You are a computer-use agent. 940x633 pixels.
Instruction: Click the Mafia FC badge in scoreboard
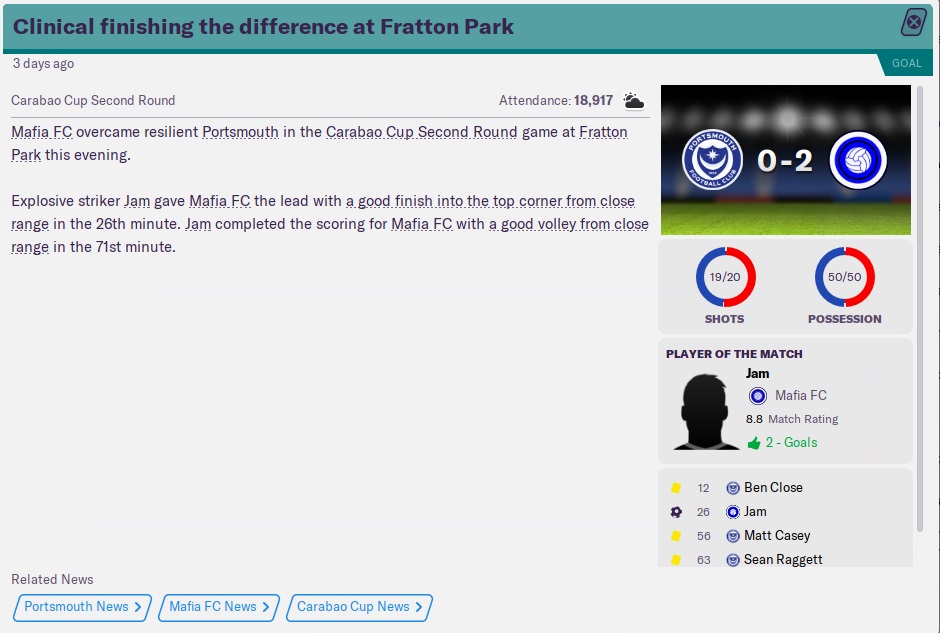pos(858,160)
